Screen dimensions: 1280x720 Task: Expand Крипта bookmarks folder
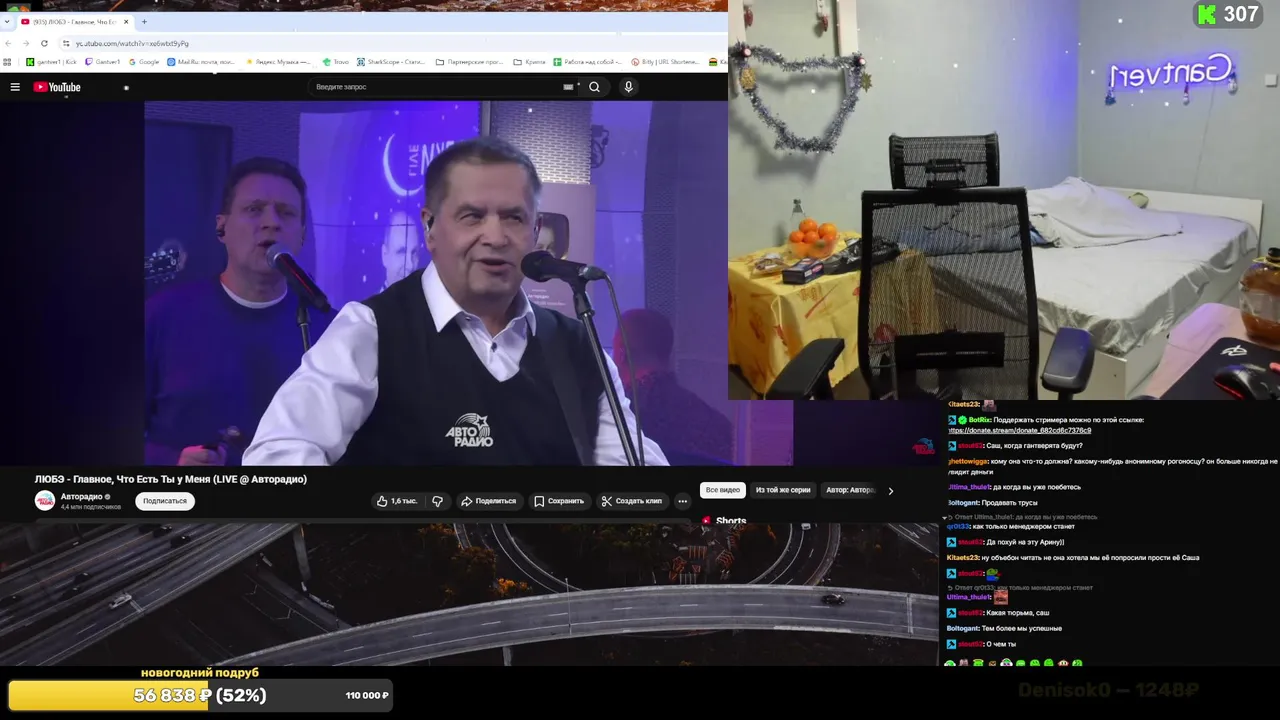point(530,62)
